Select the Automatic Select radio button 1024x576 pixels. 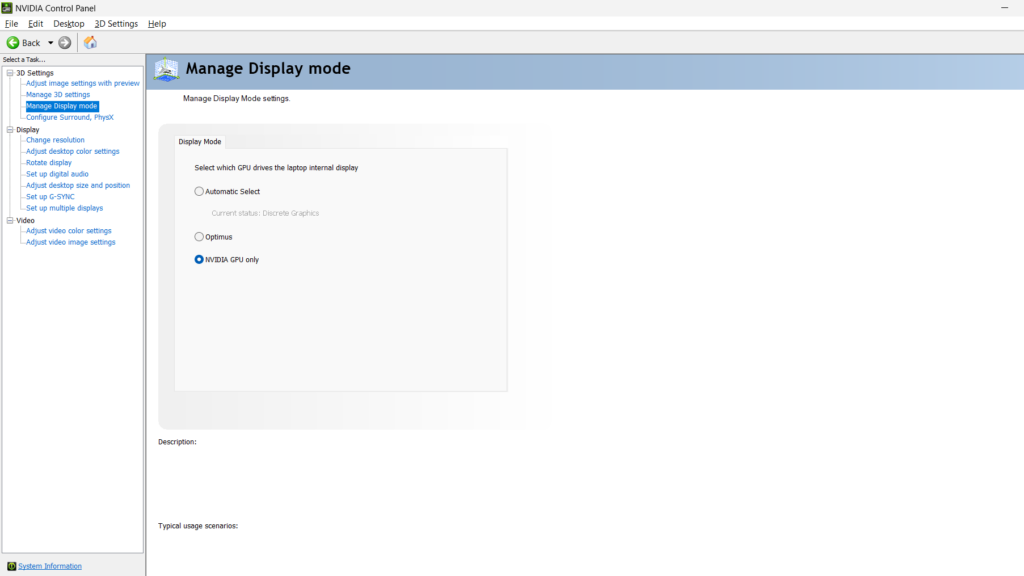pyautogui.click(x=198, y=190)
